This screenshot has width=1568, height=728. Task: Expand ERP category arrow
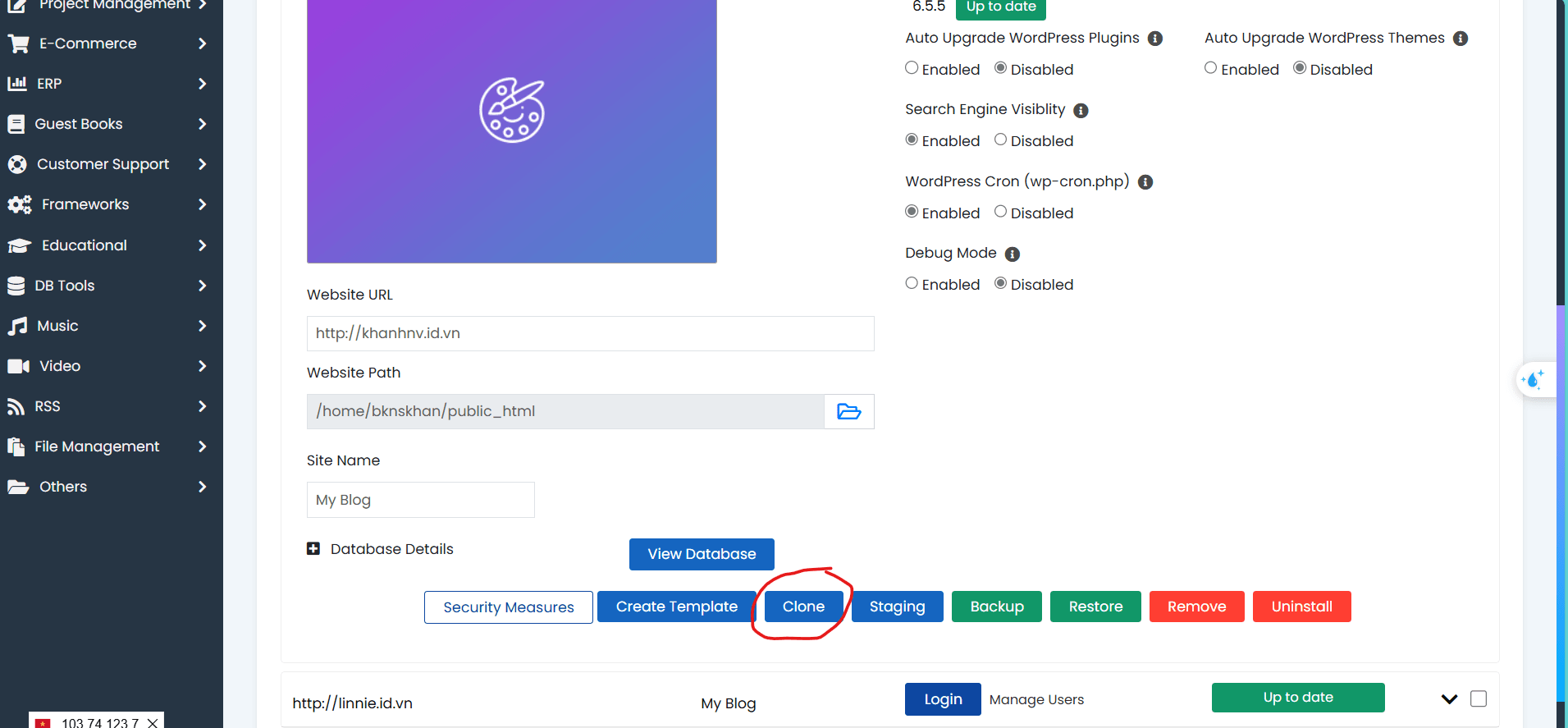(202, 84)
